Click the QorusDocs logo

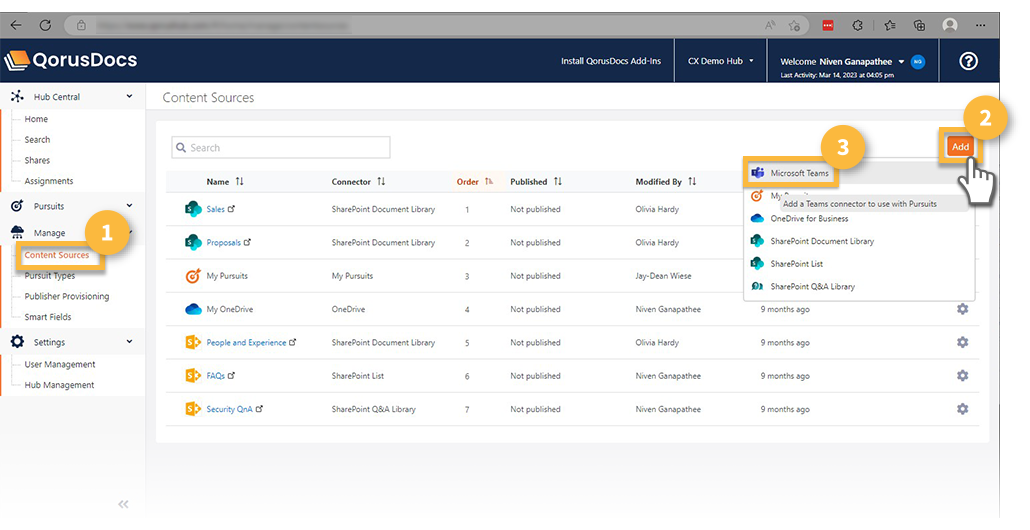coord(71,60)
